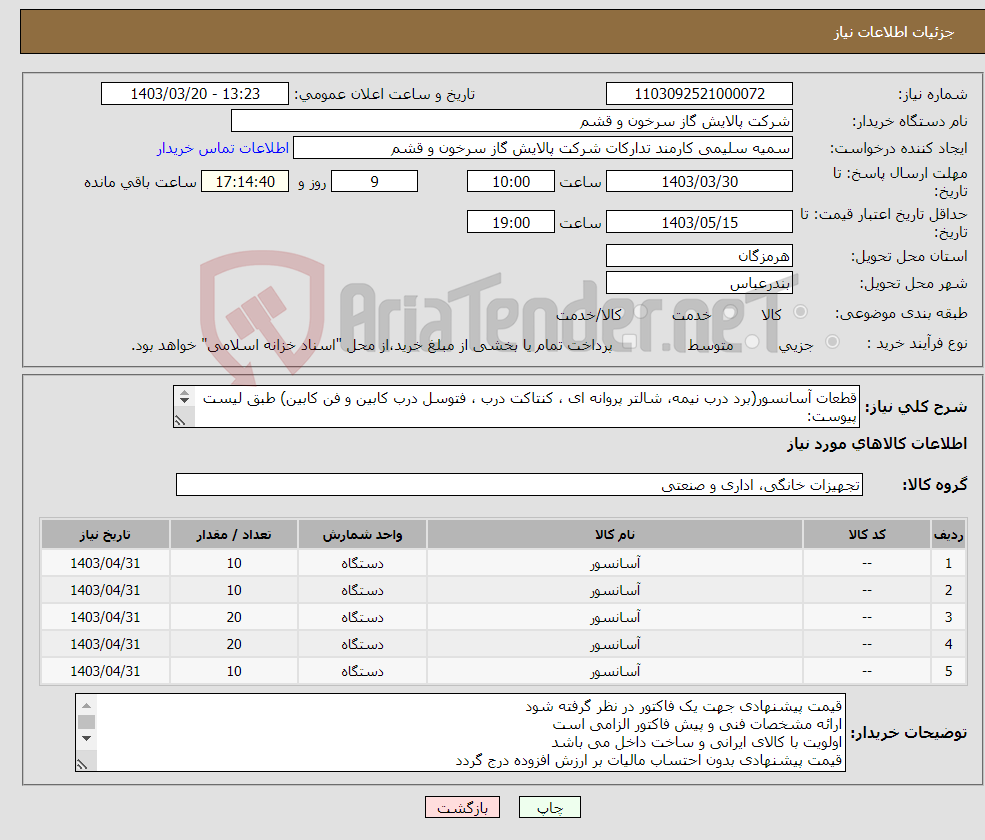Click need number field 1103092521000072
985x840 pixels.
[699, 94]
